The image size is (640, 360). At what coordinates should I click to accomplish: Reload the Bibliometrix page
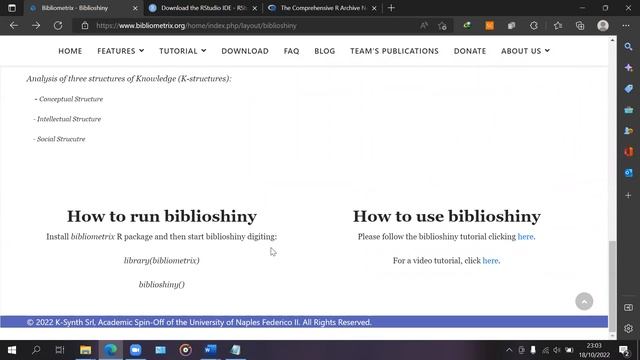pos(58,25)
